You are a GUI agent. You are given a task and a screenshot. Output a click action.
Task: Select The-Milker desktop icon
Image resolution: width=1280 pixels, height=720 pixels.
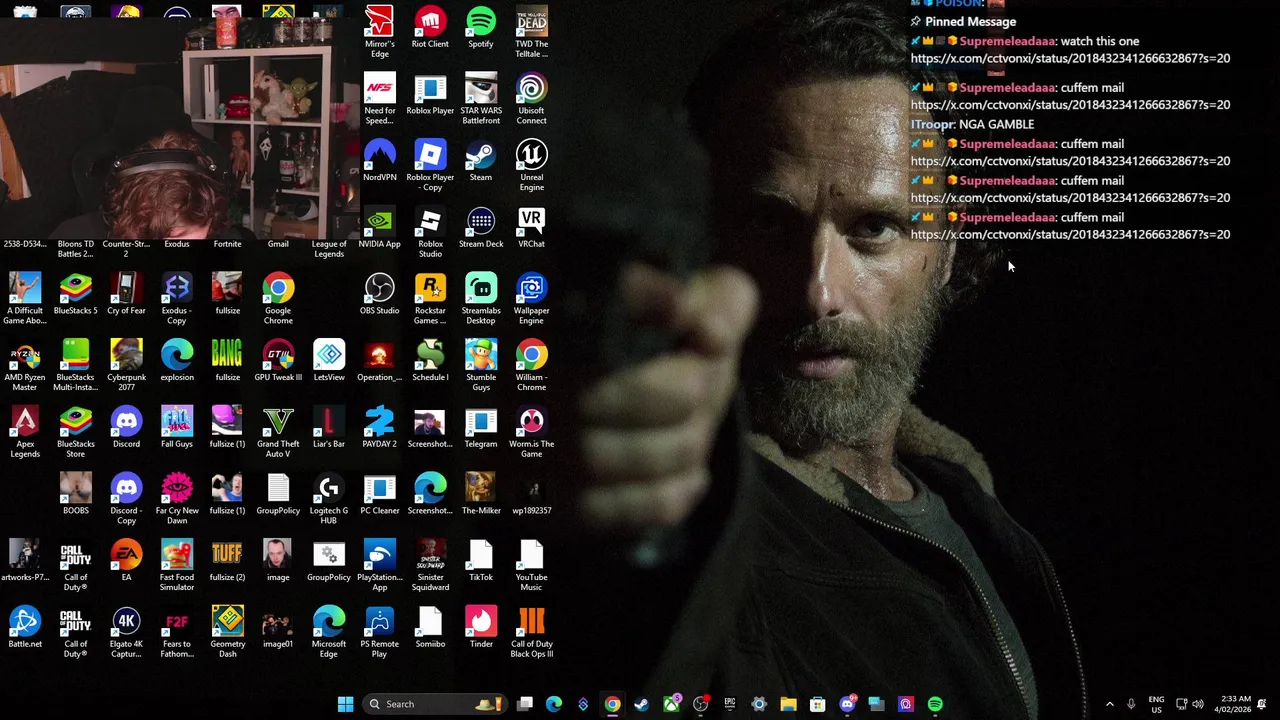pyautogui.click(x=481, y=494)
